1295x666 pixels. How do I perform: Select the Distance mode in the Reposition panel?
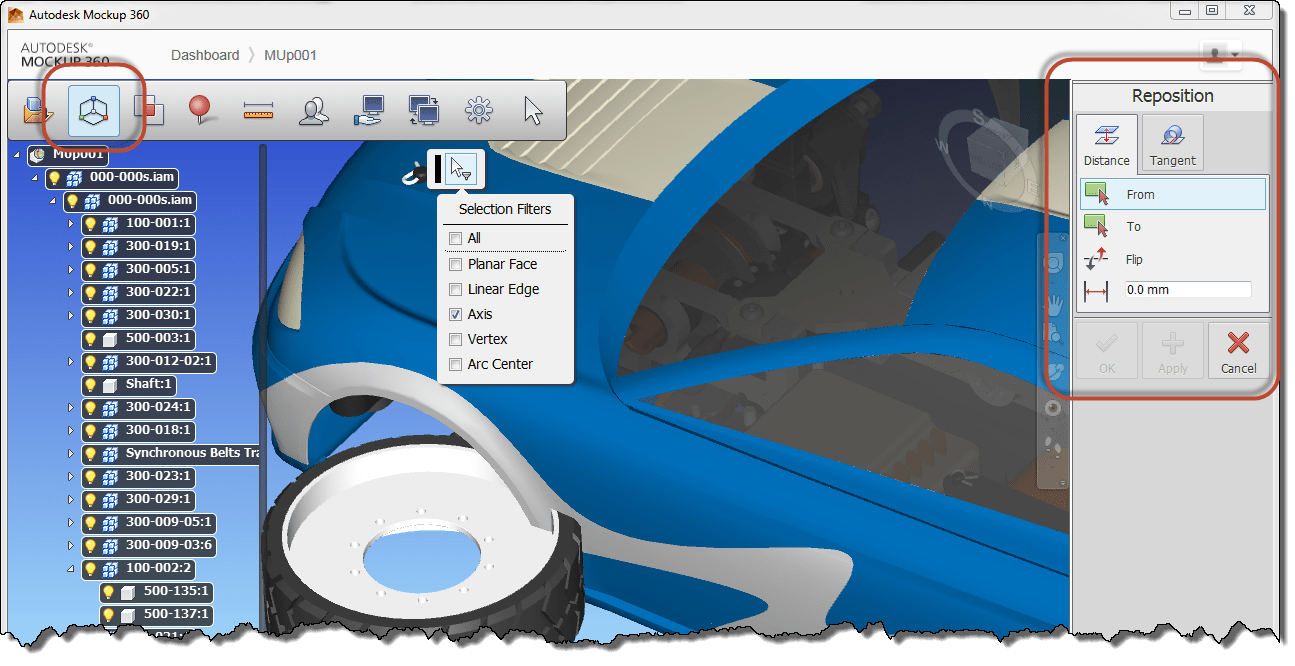1106,142
